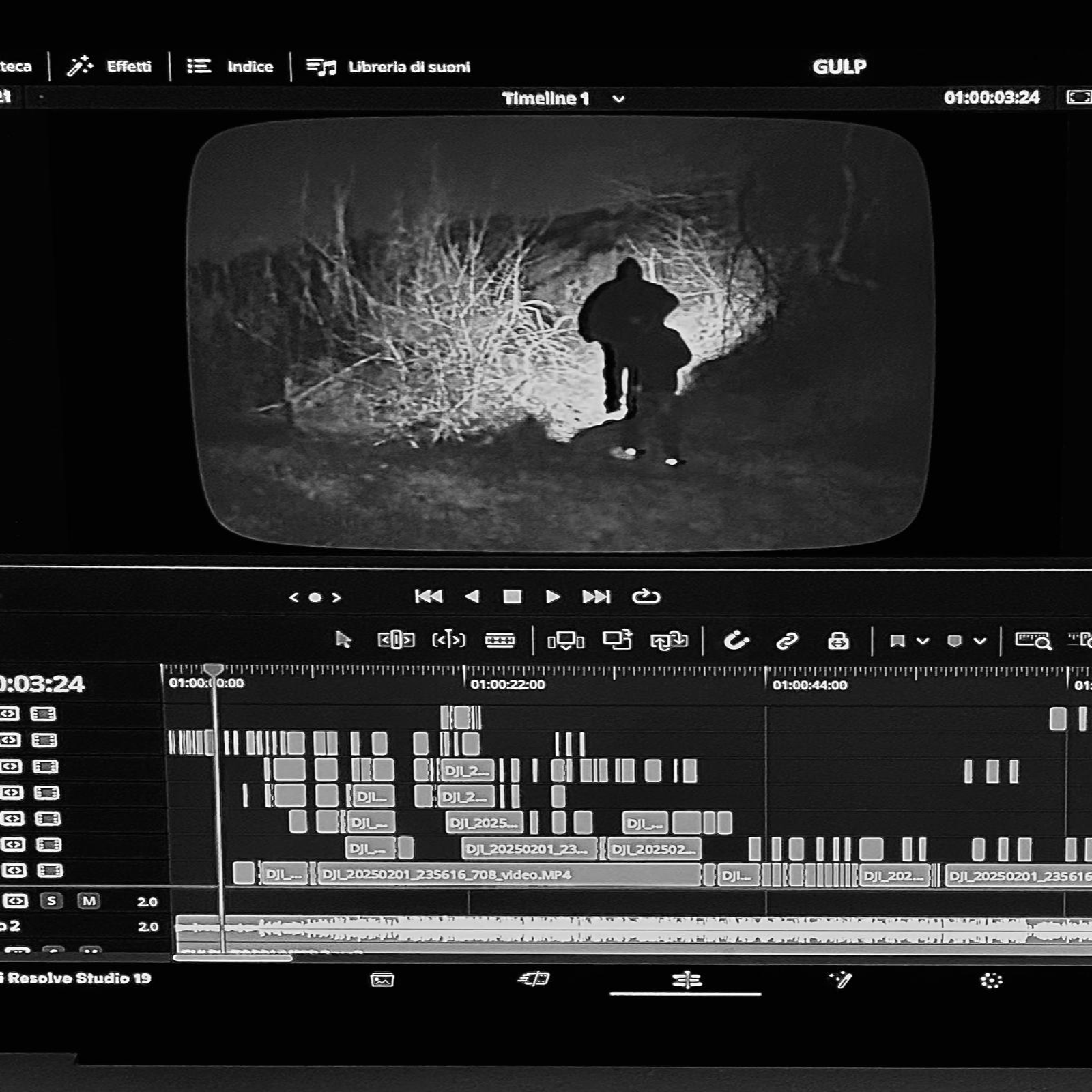Open the Effetti panel
This screenshot has height=1092, width=1092.
[110, 66]
